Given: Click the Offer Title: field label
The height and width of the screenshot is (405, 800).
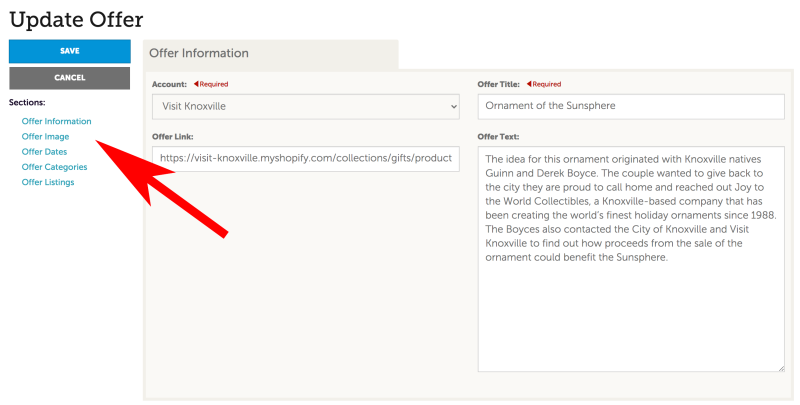Looking at the screenshot, I should click(498, 84).
